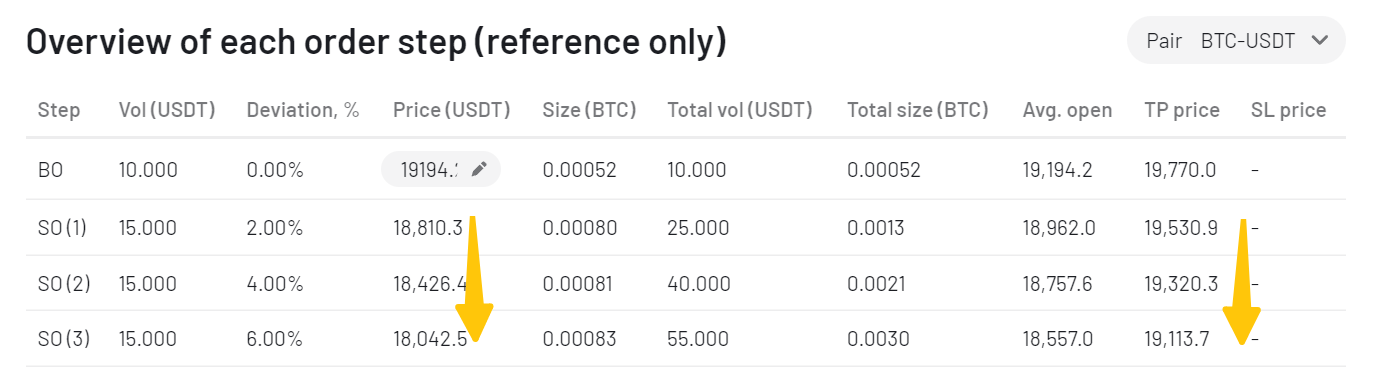
Task: Click the pencil edit icon in BO price
Action: coord(479,170)
